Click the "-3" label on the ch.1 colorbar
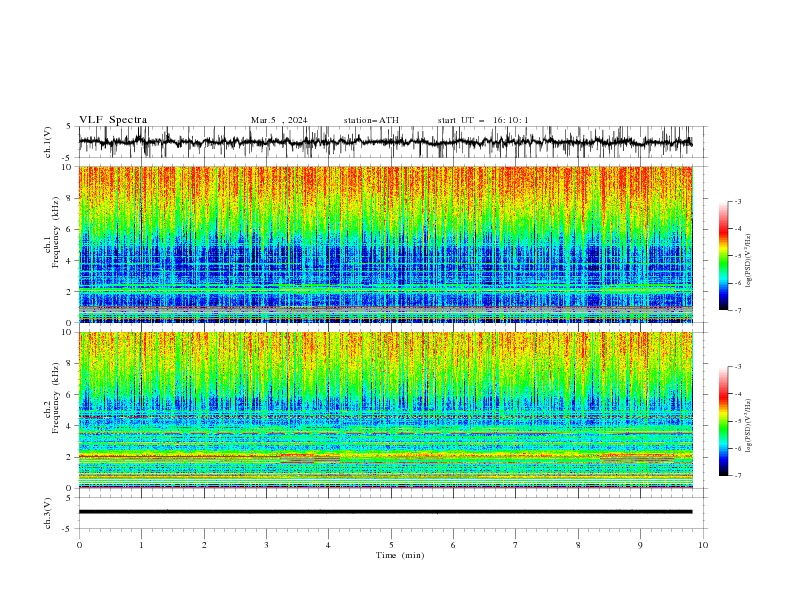 [737, 201]
